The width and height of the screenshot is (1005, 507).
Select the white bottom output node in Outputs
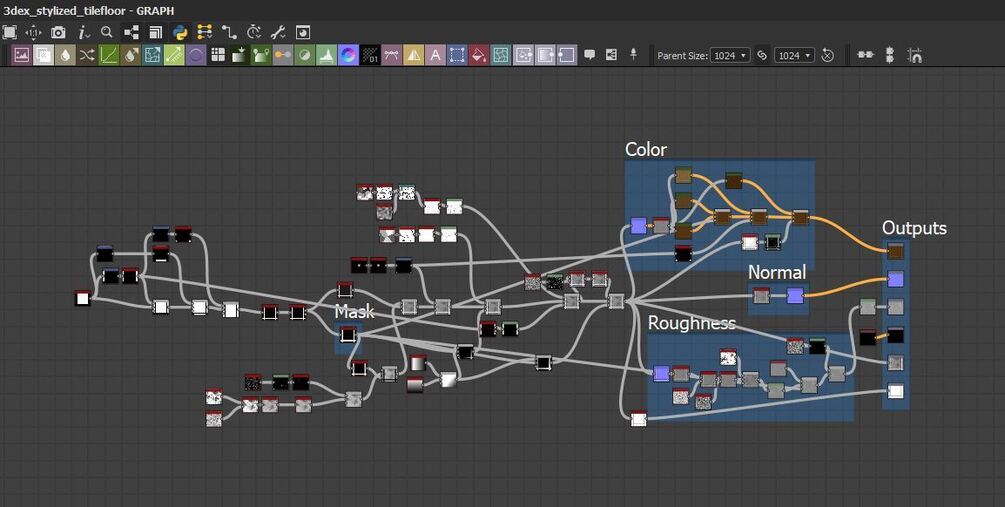tap(895, 390)
